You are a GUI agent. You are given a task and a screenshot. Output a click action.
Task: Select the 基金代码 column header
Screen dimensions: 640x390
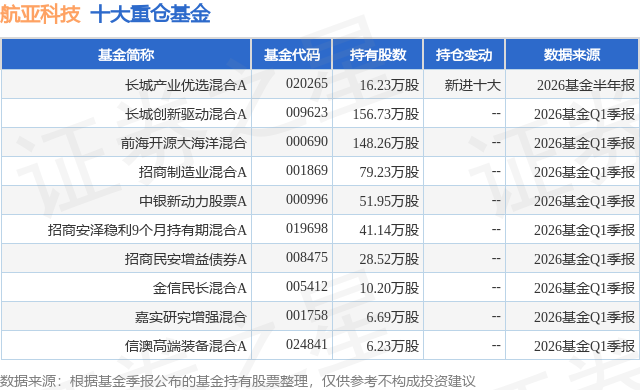(292, 55)
